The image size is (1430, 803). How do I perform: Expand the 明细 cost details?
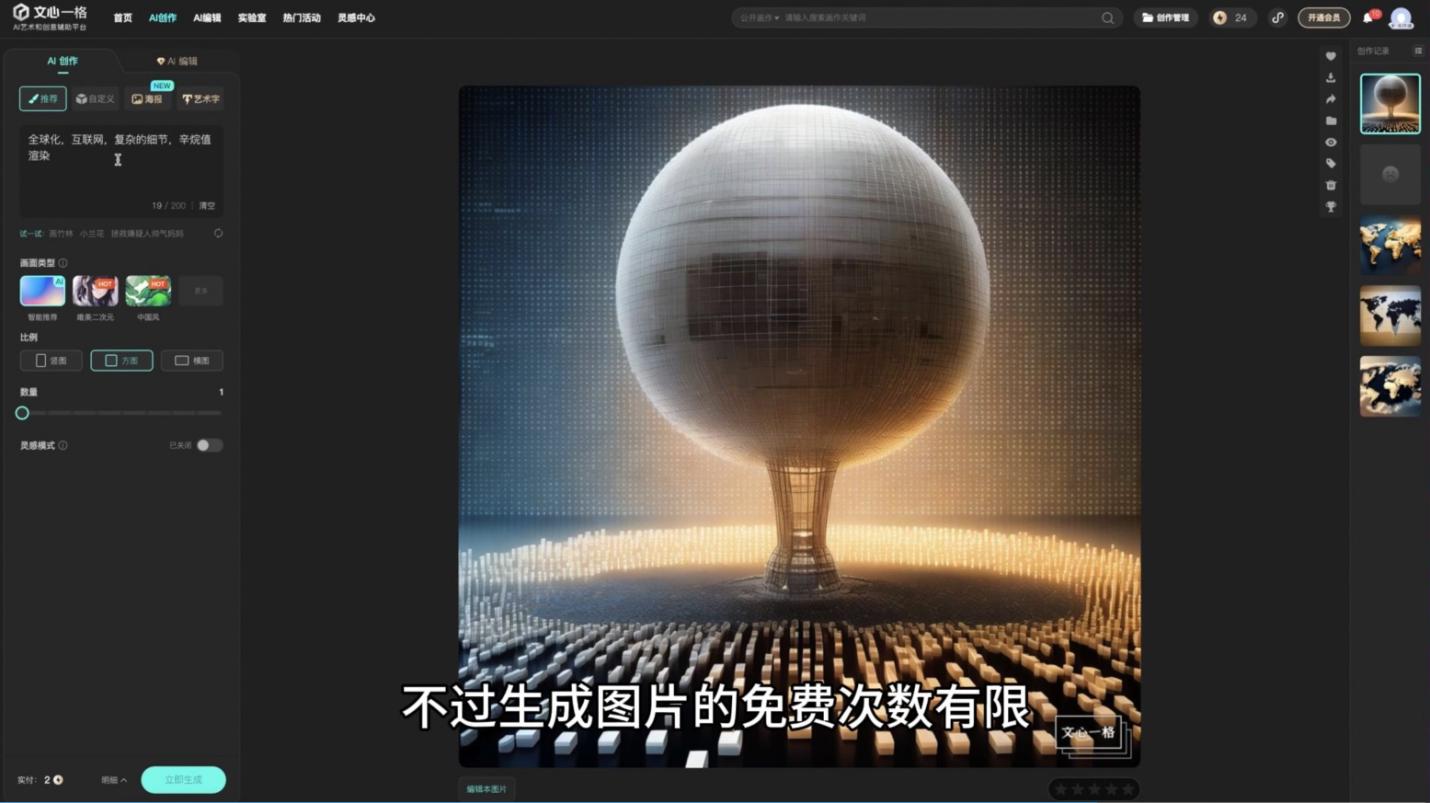(x=112, y=780)
